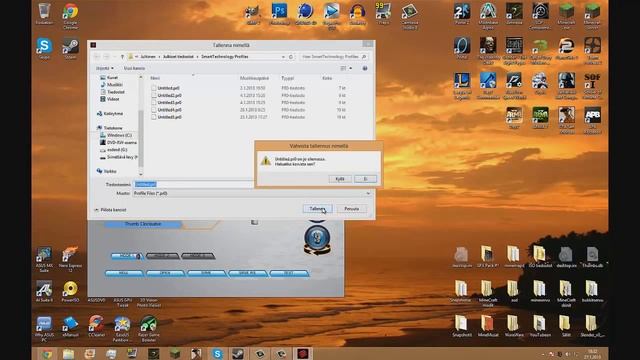The width and height of the screenshot is (640, 360).
Task: Open AI Suite II desktop shortcut
Action: tap(44, 291)
